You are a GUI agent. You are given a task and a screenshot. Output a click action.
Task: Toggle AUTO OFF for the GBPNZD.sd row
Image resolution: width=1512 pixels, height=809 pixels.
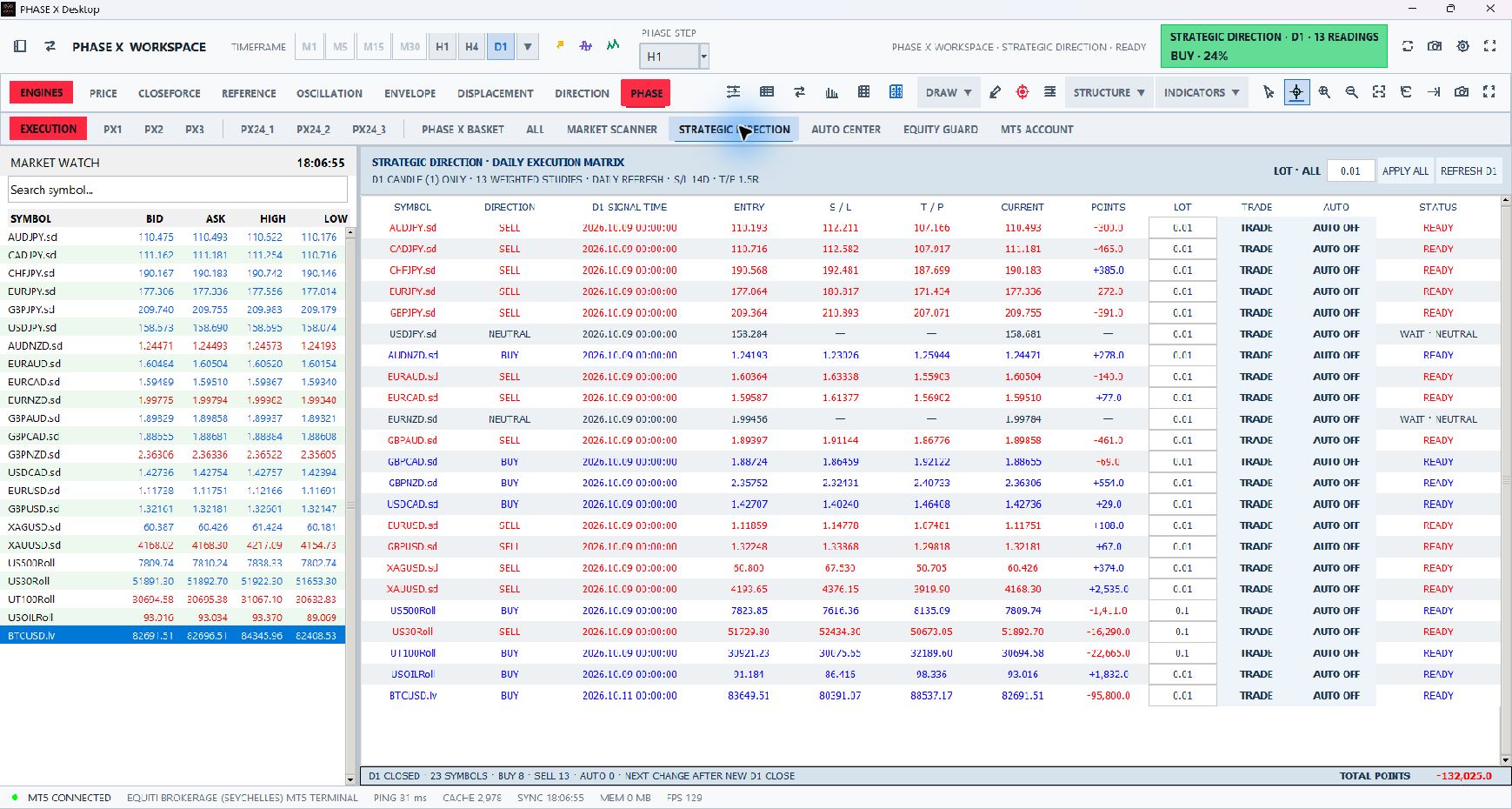click(1335, 483)
